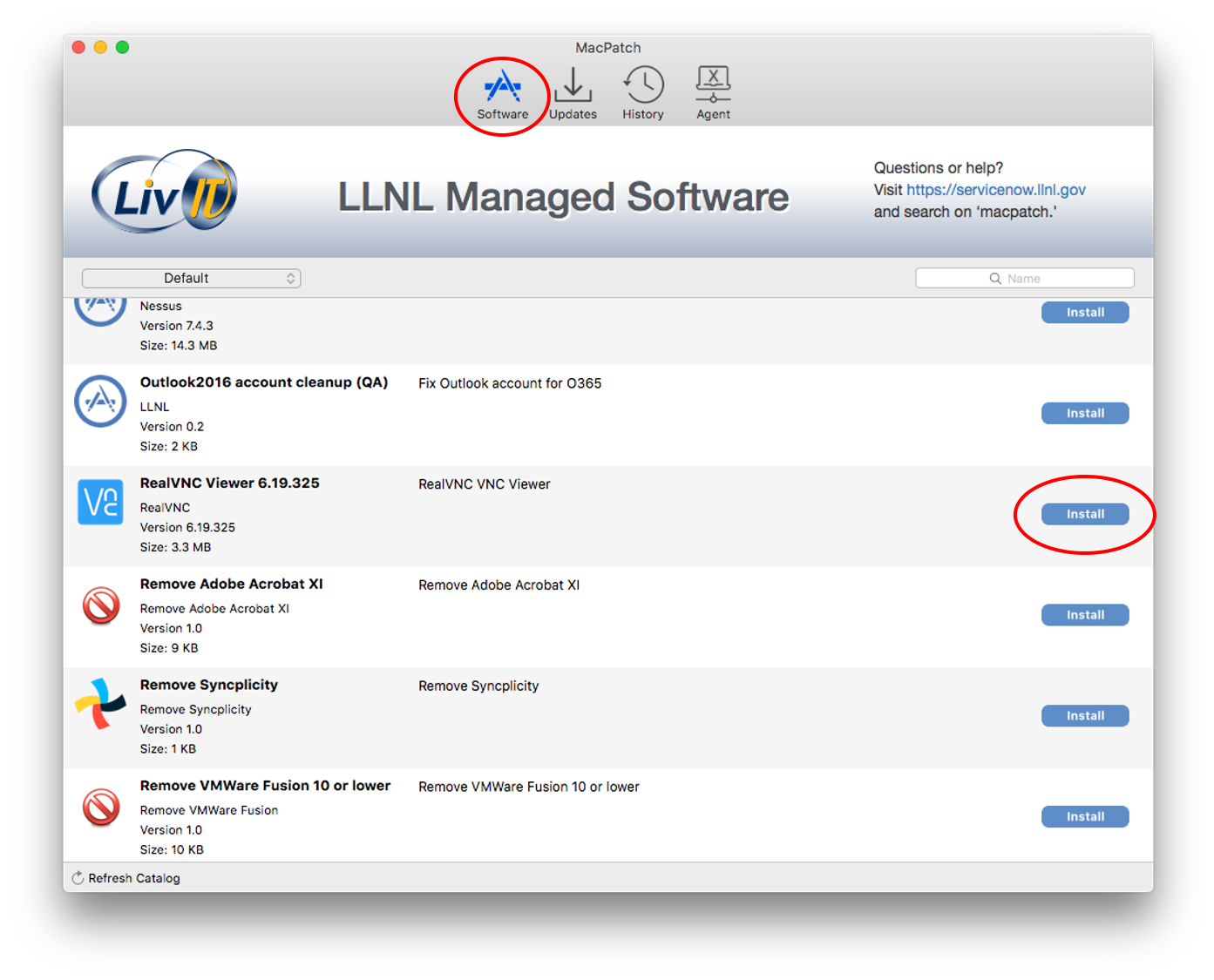The width and height of the screenshot is (1214, 980).
Task: Select the RealVNC Viewer 6.19.325 title
Action: [x=230, y=483]
